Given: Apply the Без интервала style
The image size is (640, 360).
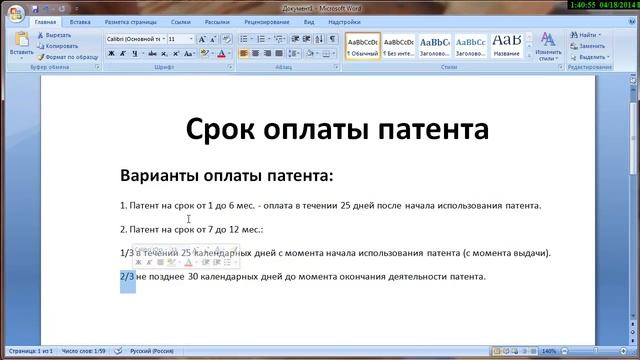Looking at the screenshot, I should pos(399,47).
